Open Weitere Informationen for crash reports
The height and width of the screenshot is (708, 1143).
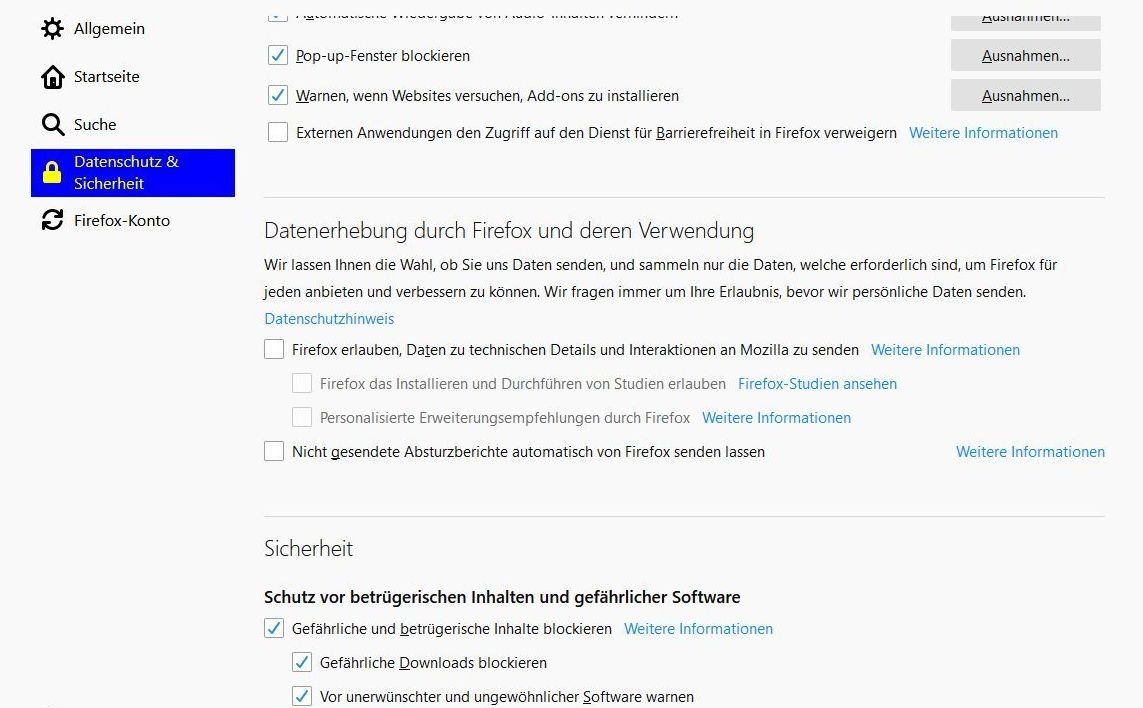(x=1030, y=452)
